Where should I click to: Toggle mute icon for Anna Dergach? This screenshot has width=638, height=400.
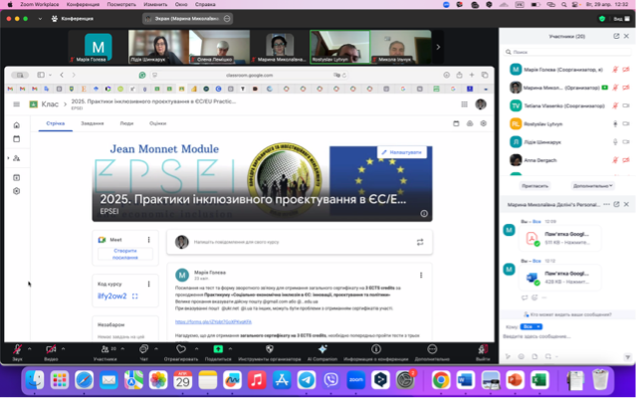click(615, 160)
